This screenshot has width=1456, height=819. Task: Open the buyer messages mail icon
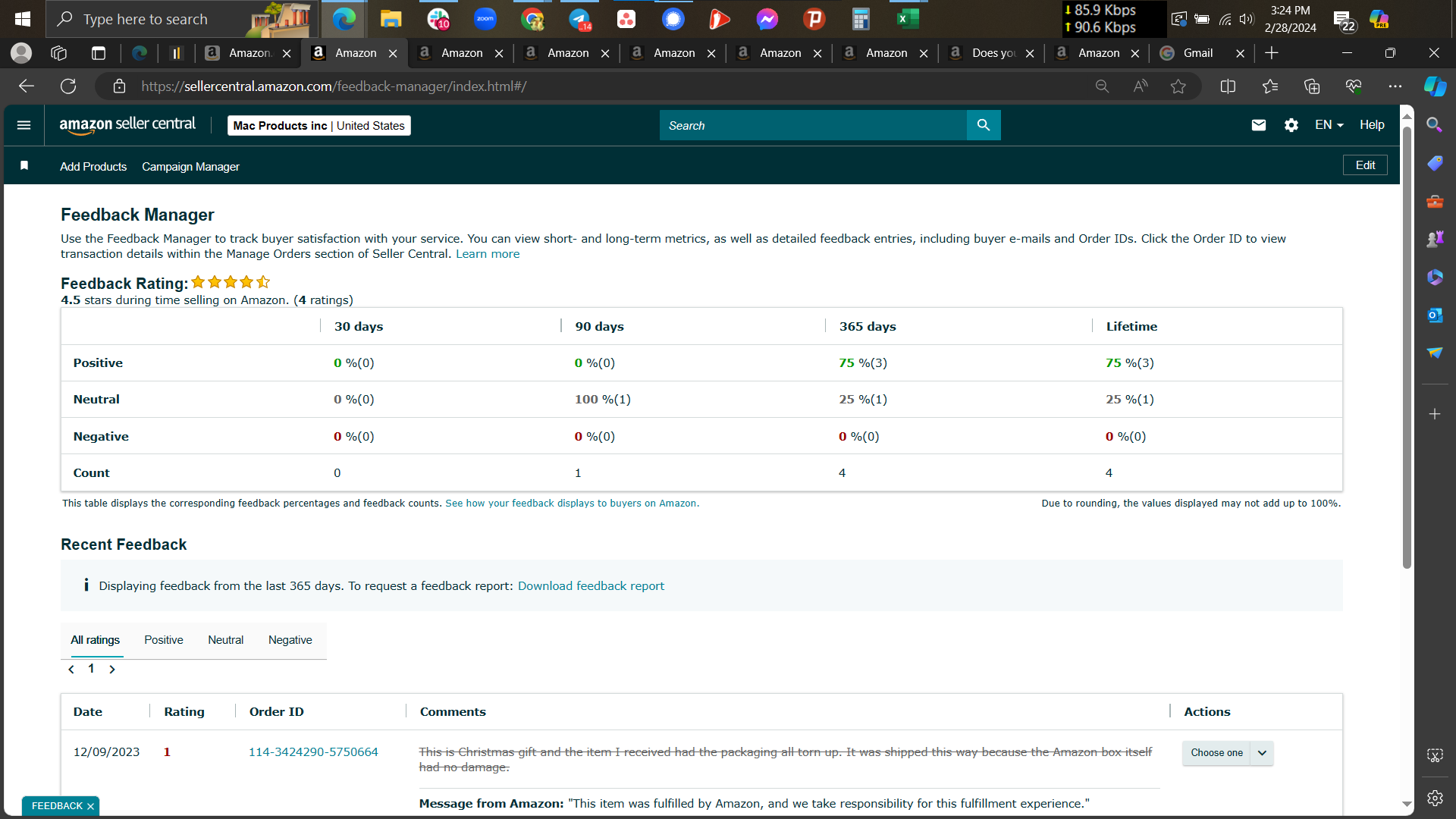pyautogui.click(x=1259, y=125)
